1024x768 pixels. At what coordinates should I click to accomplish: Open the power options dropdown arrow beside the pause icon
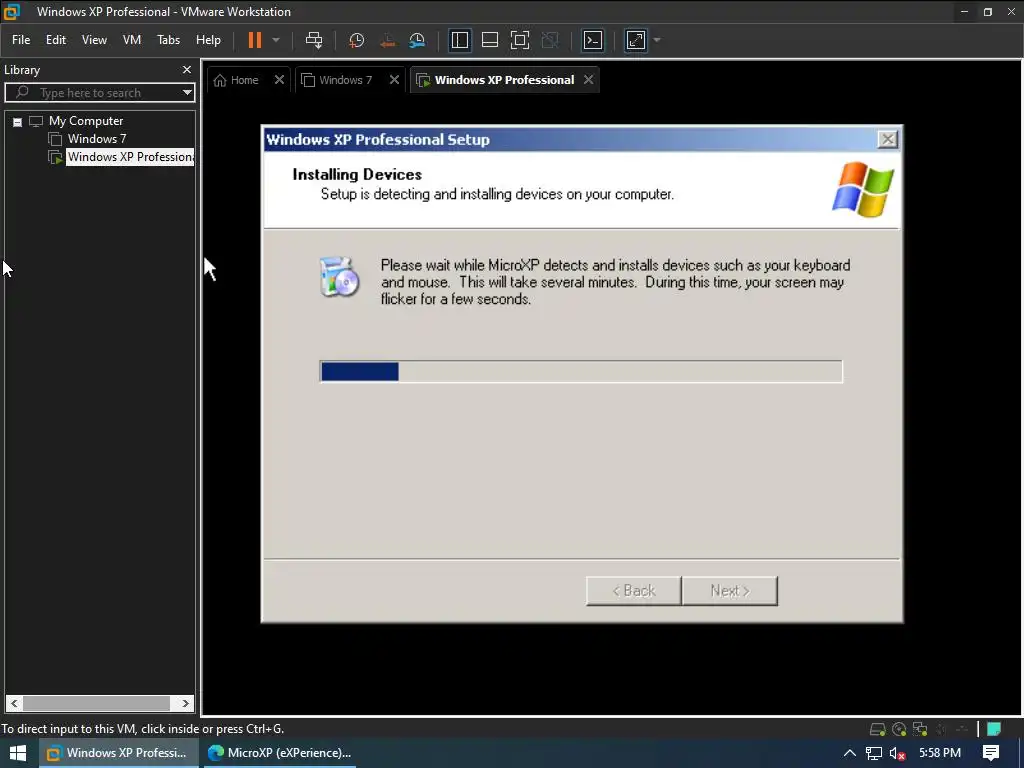click(x=276, y=40)
